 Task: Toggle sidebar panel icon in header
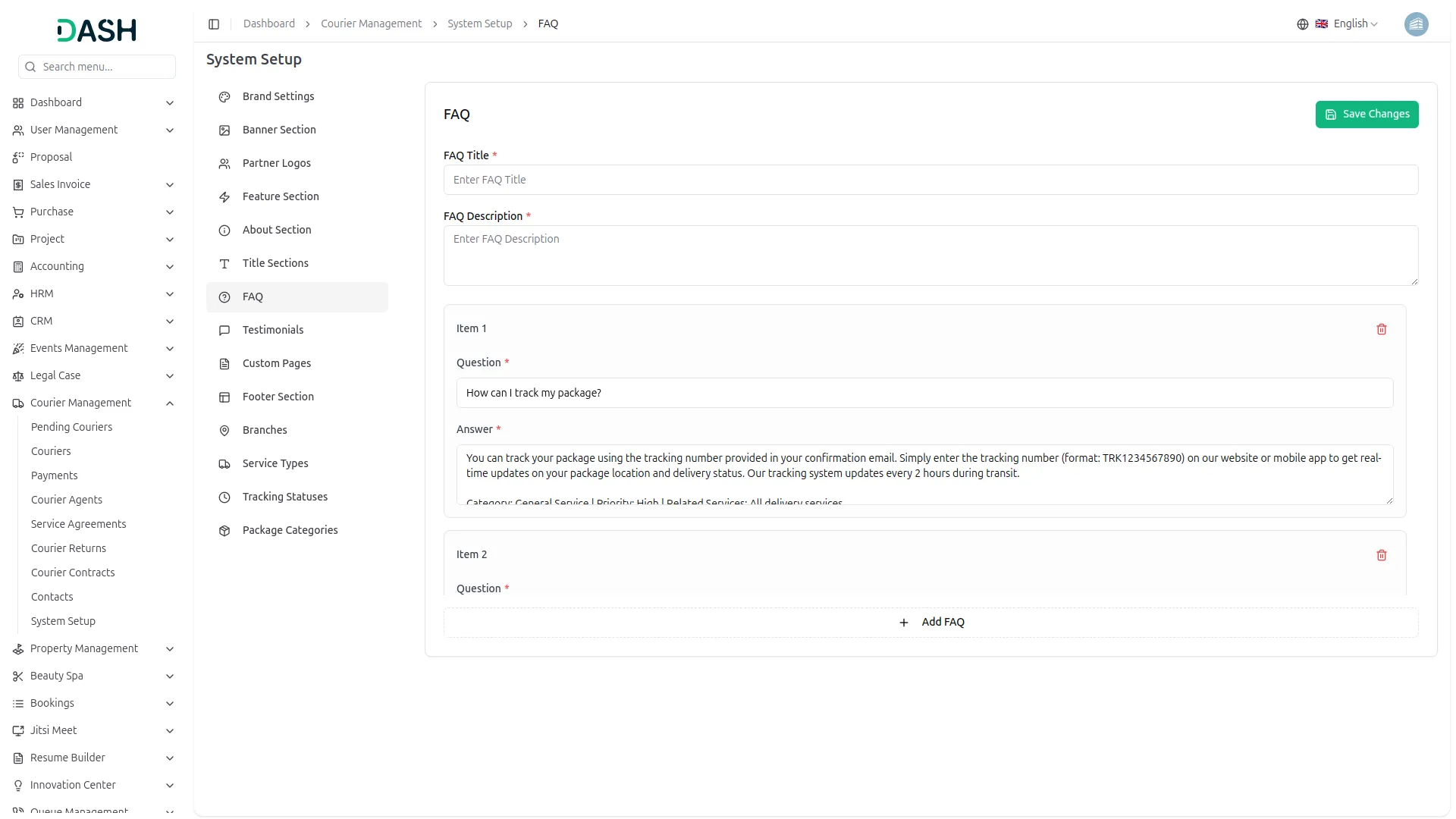[x=214, y=24]
